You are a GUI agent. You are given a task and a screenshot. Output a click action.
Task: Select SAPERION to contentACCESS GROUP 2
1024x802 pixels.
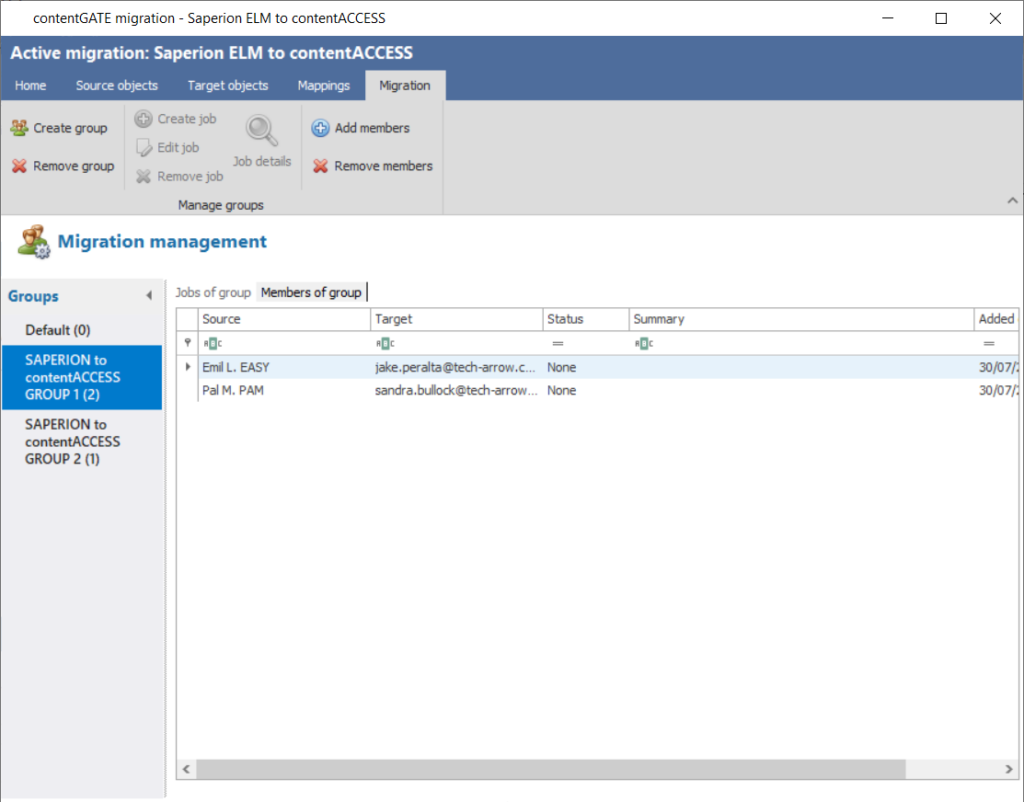[72, 441]
